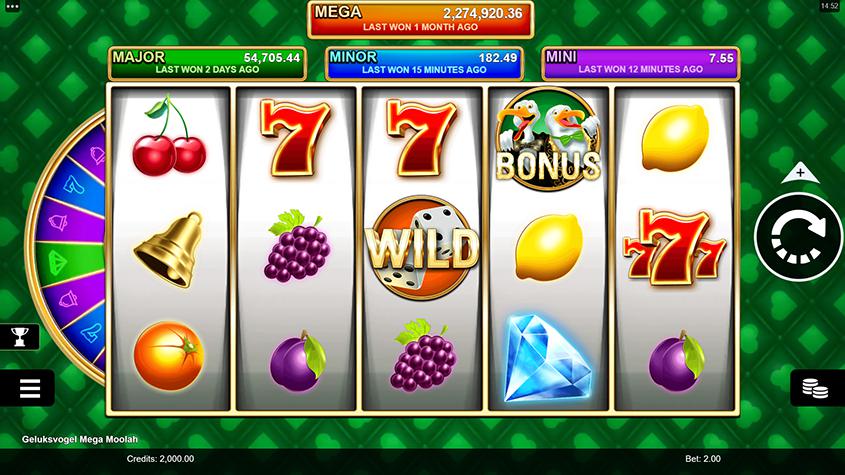This screenshot has width=845, height=475.
Task: Select the MINI jackpot banner
Action: [641, 63]
